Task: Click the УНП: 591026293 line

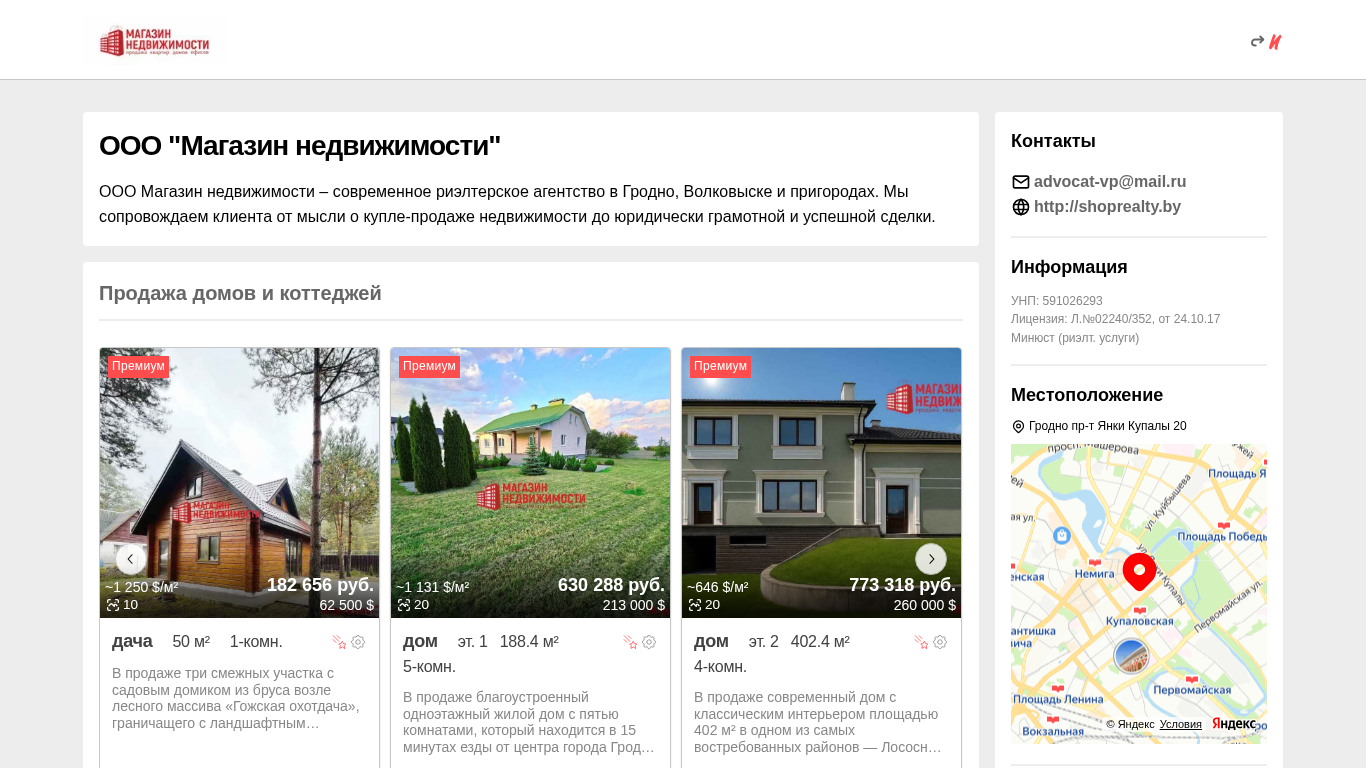Action: [x=1057, y=301]
